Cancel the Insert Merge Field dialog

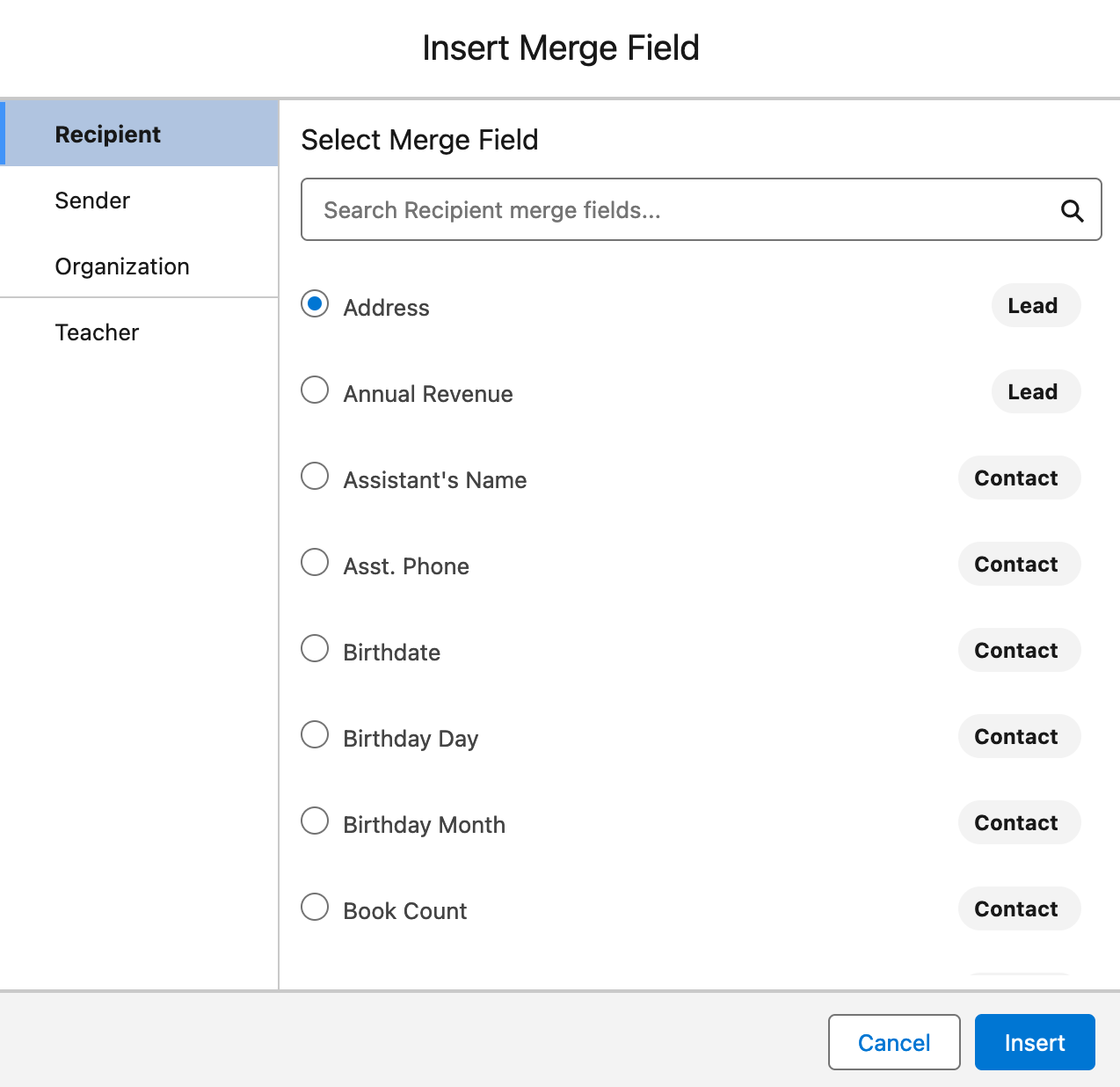point(893,1042)
